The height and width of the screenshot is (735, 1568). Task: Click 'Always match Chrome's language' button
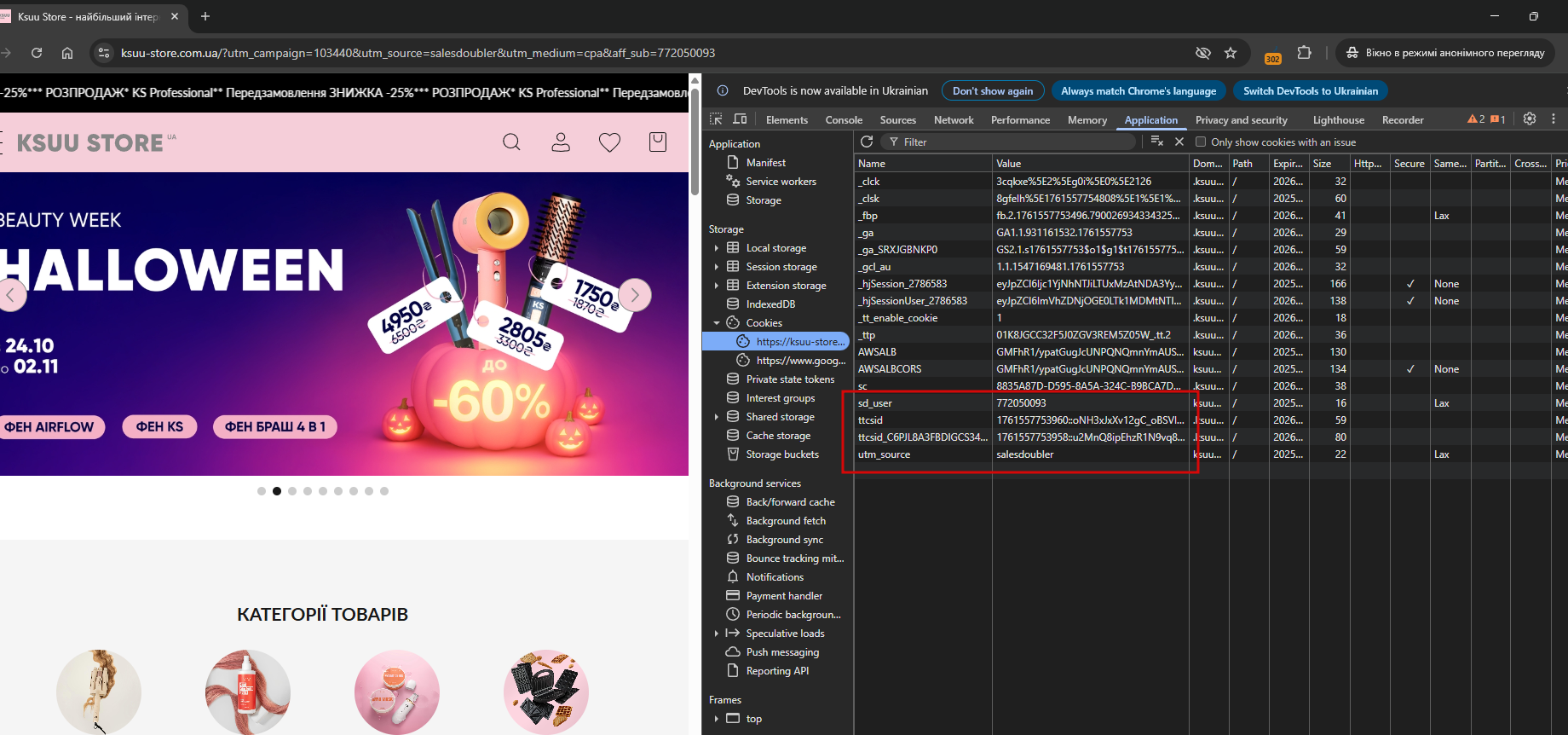click(1139, 91)
